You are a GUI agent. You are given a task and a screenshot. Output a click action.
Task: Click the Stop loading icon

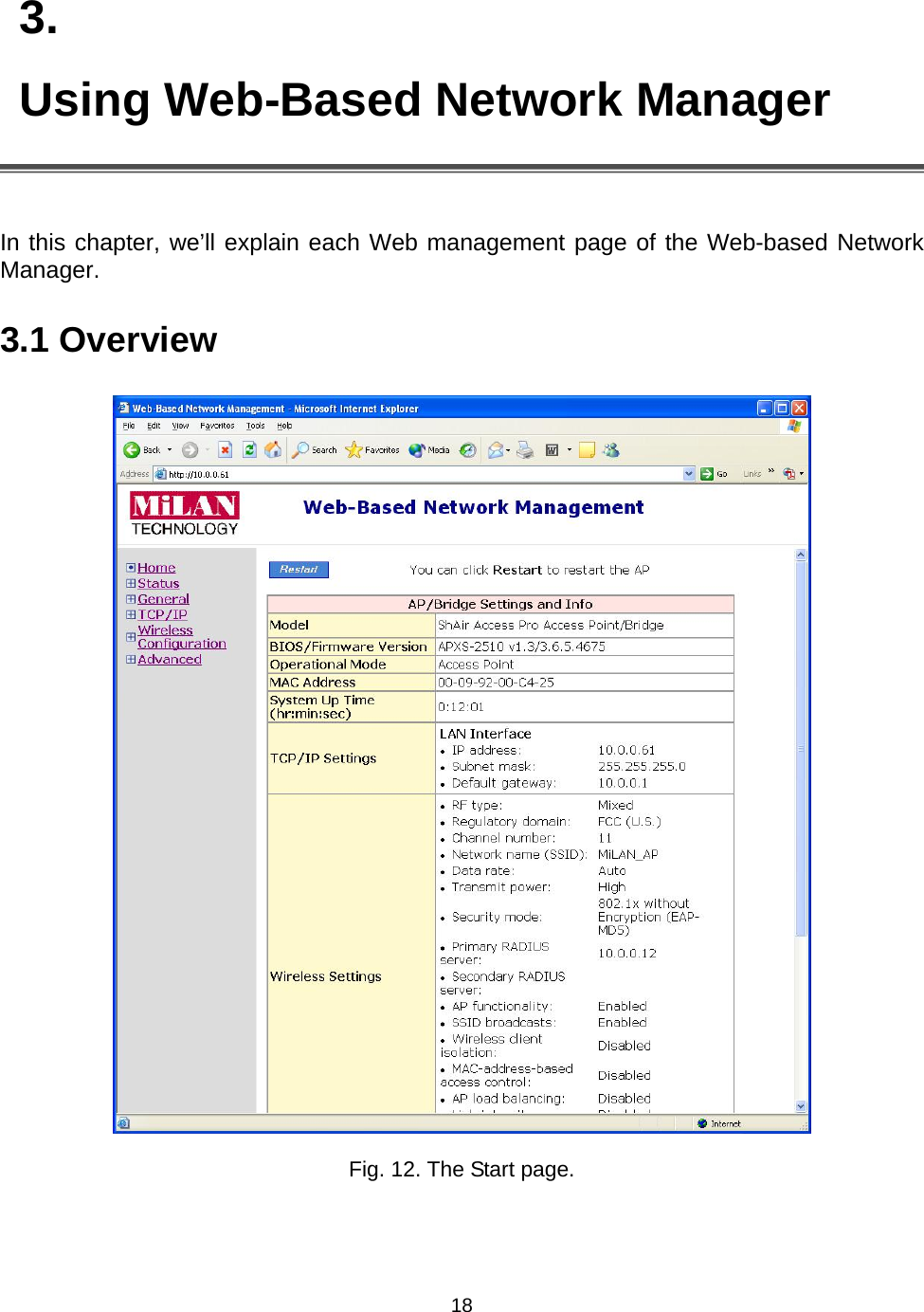(225, 449)
